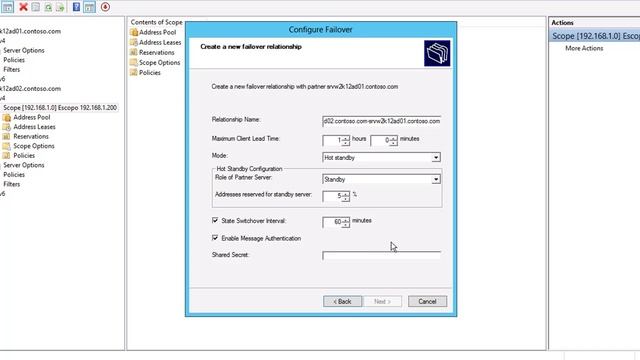Open properties via the toolbar icon
The height and width of the screenshot is (360, 640).
pos(36,7)
